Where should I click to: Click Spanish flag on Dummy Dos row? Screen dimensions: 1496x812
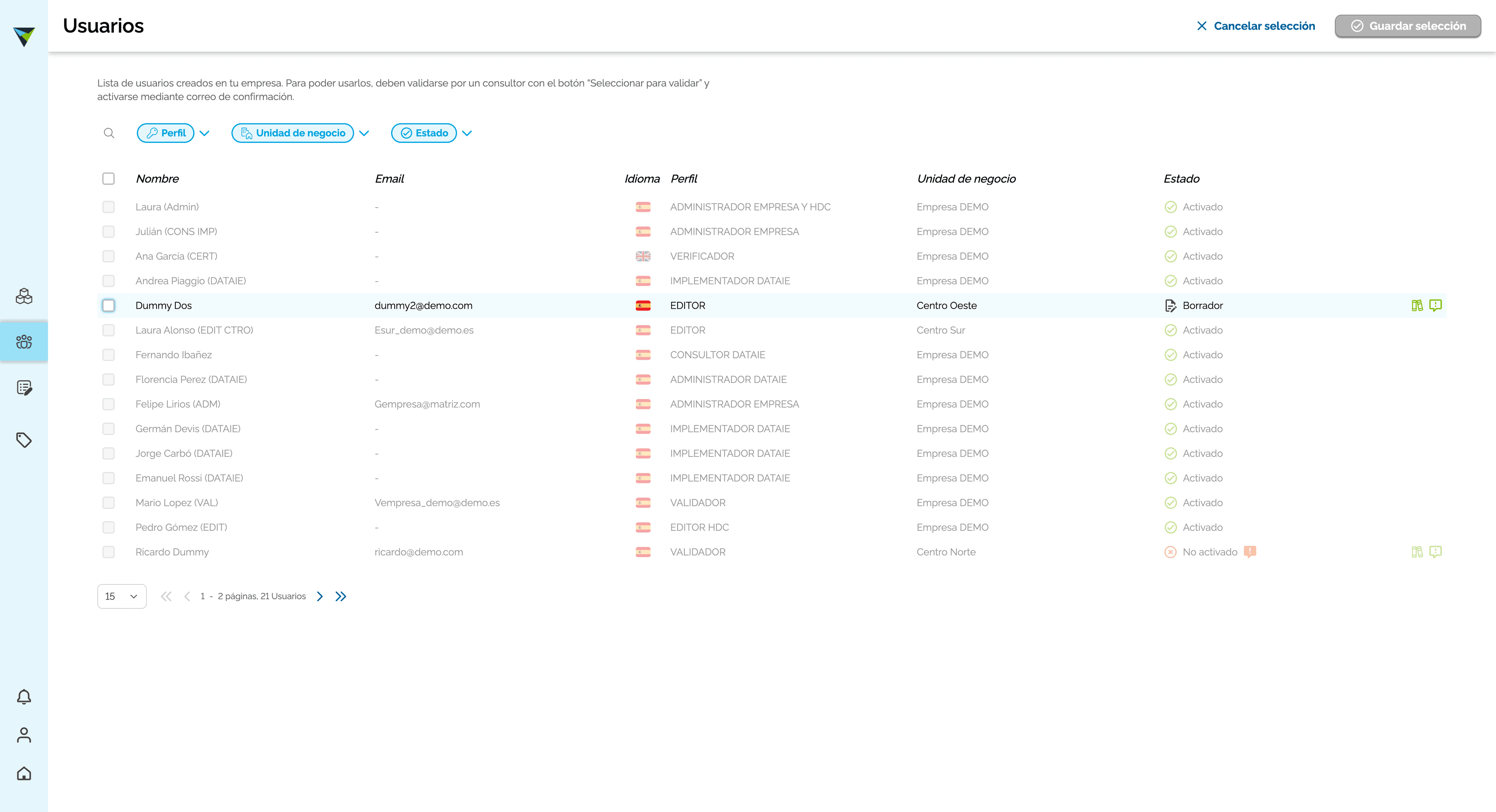pyautogui.click(x=643, y=306)
